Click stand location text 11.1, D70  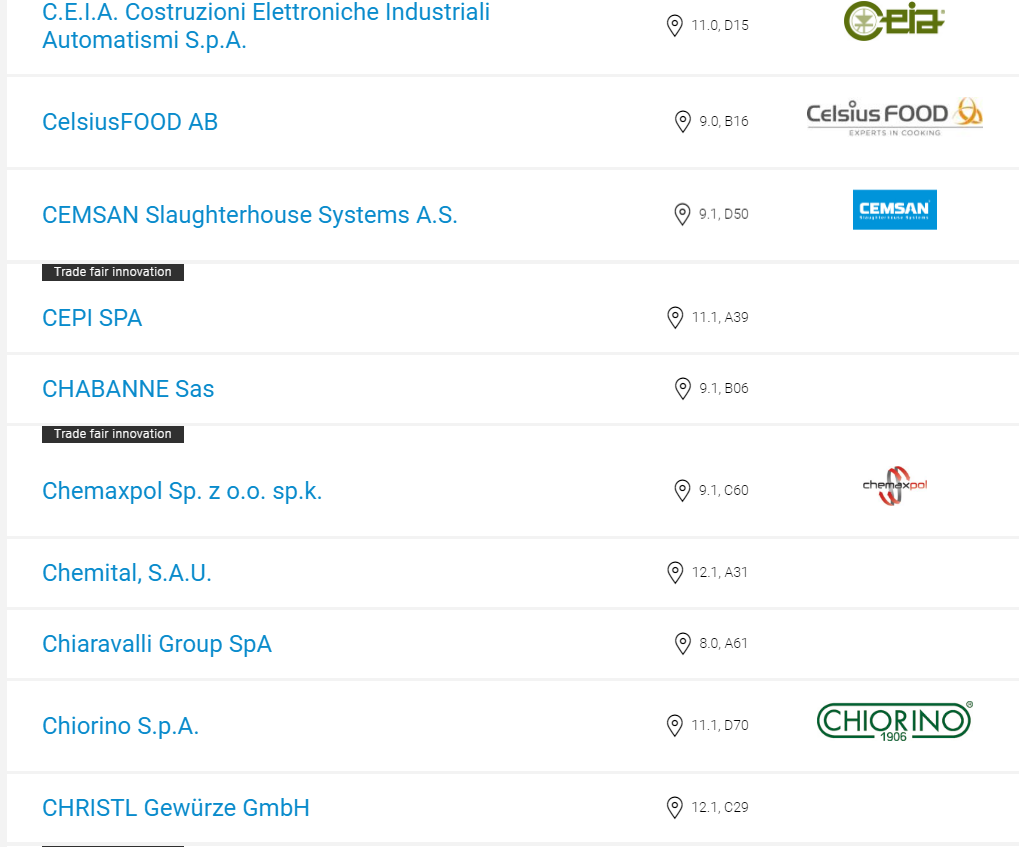coord(720,725)
